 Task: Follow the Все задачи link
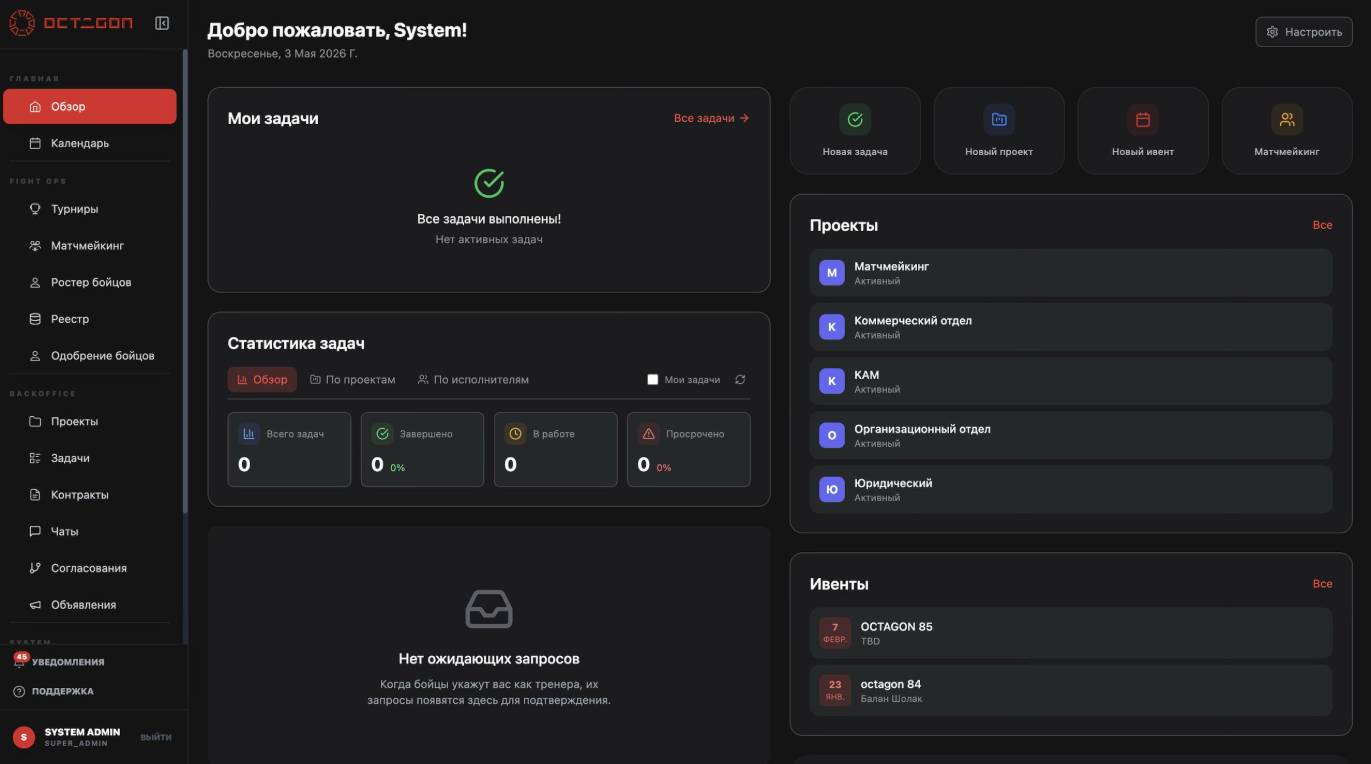[711, 118]
